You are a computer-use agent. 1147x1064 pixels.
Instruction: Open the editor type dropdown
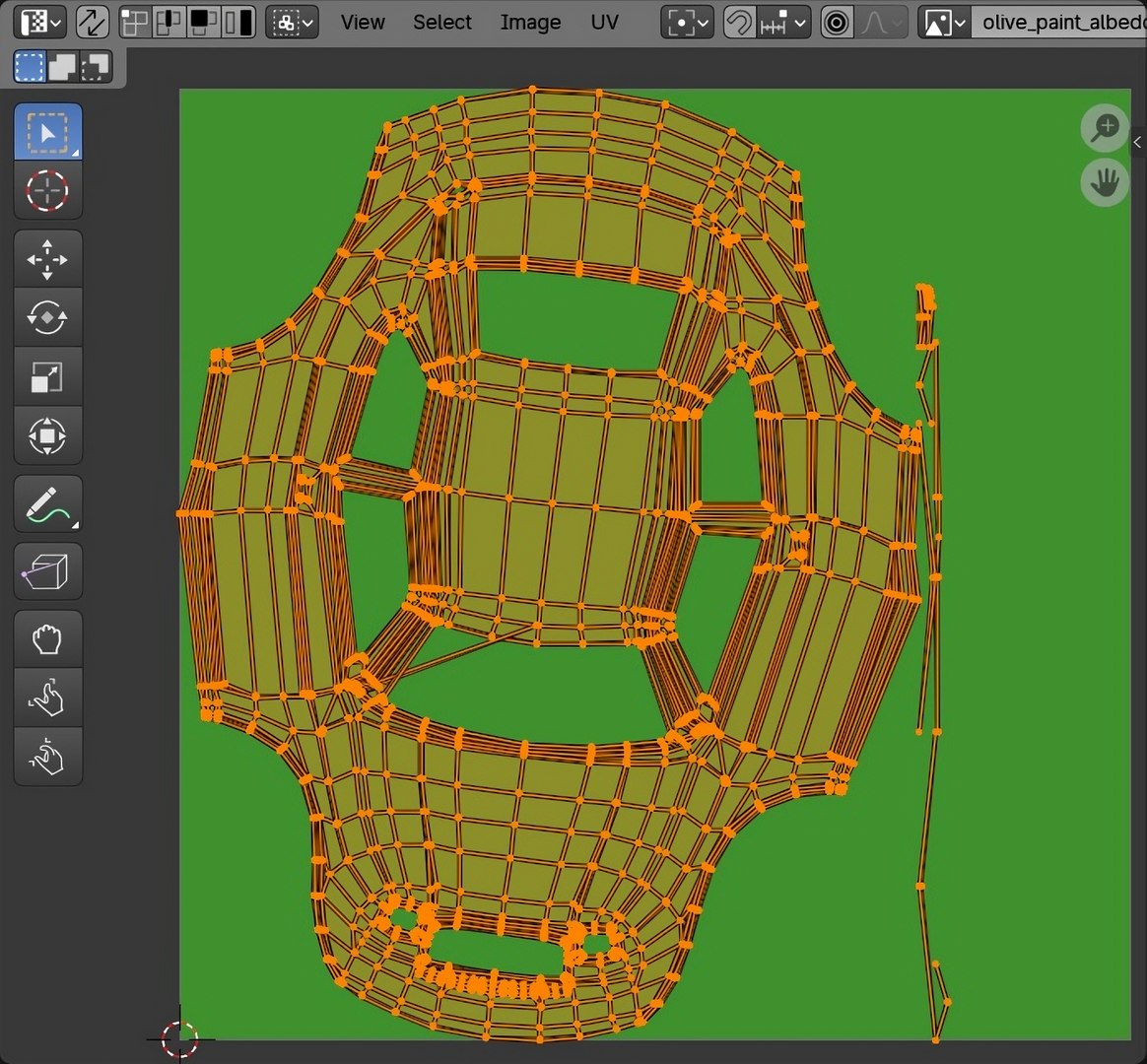coord(40,23)
